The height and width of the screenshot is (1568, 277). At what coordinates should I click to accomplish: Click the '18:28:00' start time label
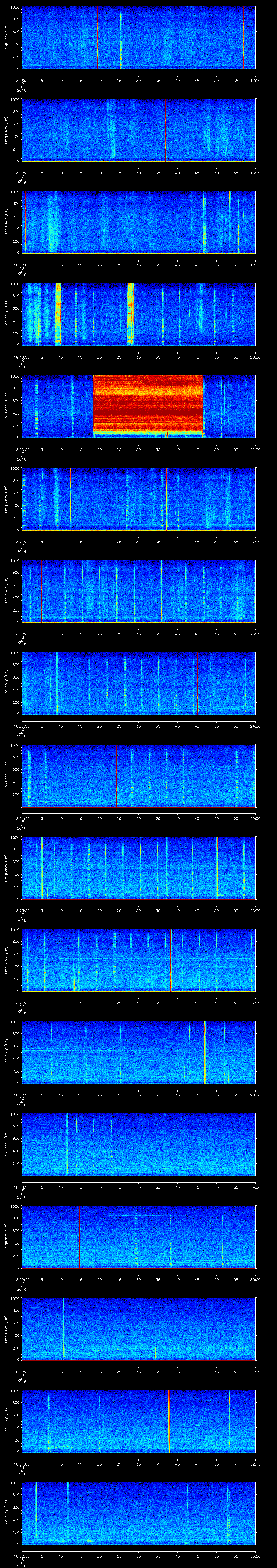[x=21, y=1186]
